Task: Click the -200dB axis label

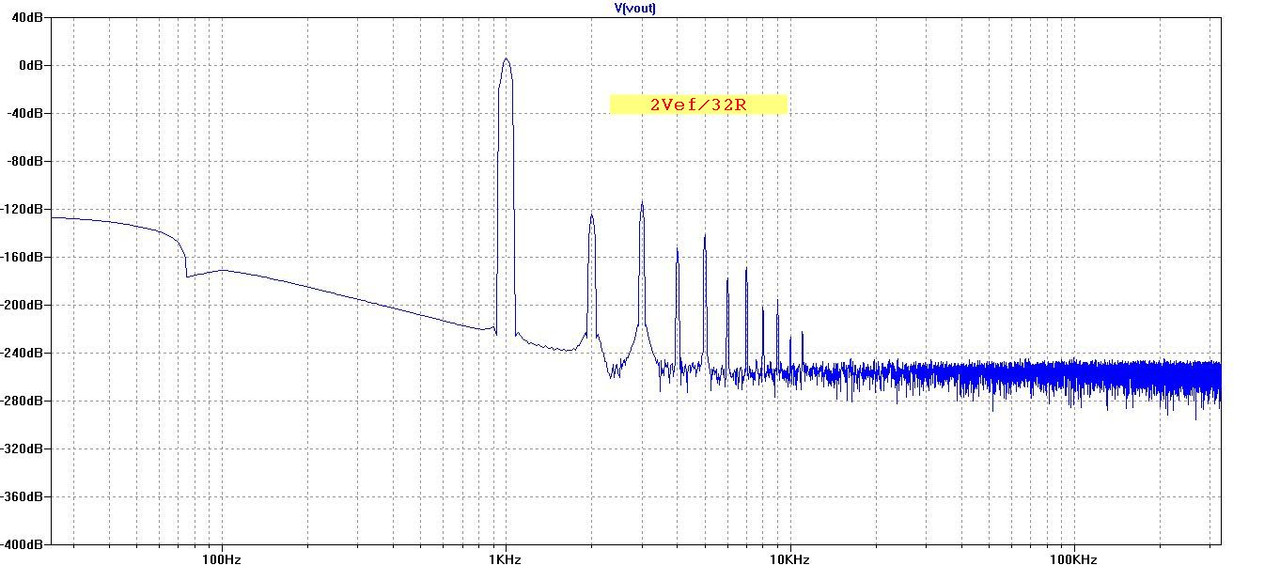Action: click(x=22, y=305)
